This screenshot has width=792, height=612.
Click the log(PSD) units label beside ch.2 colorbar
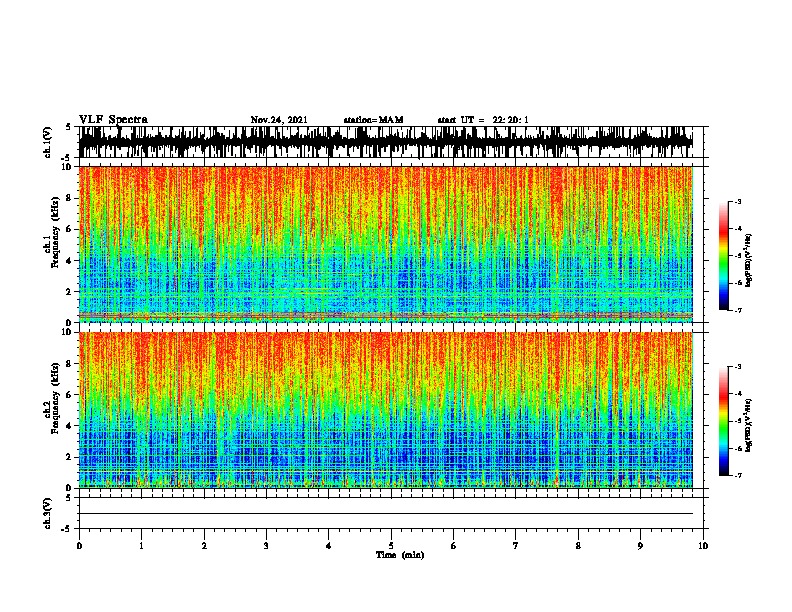(x=749, y=425)
